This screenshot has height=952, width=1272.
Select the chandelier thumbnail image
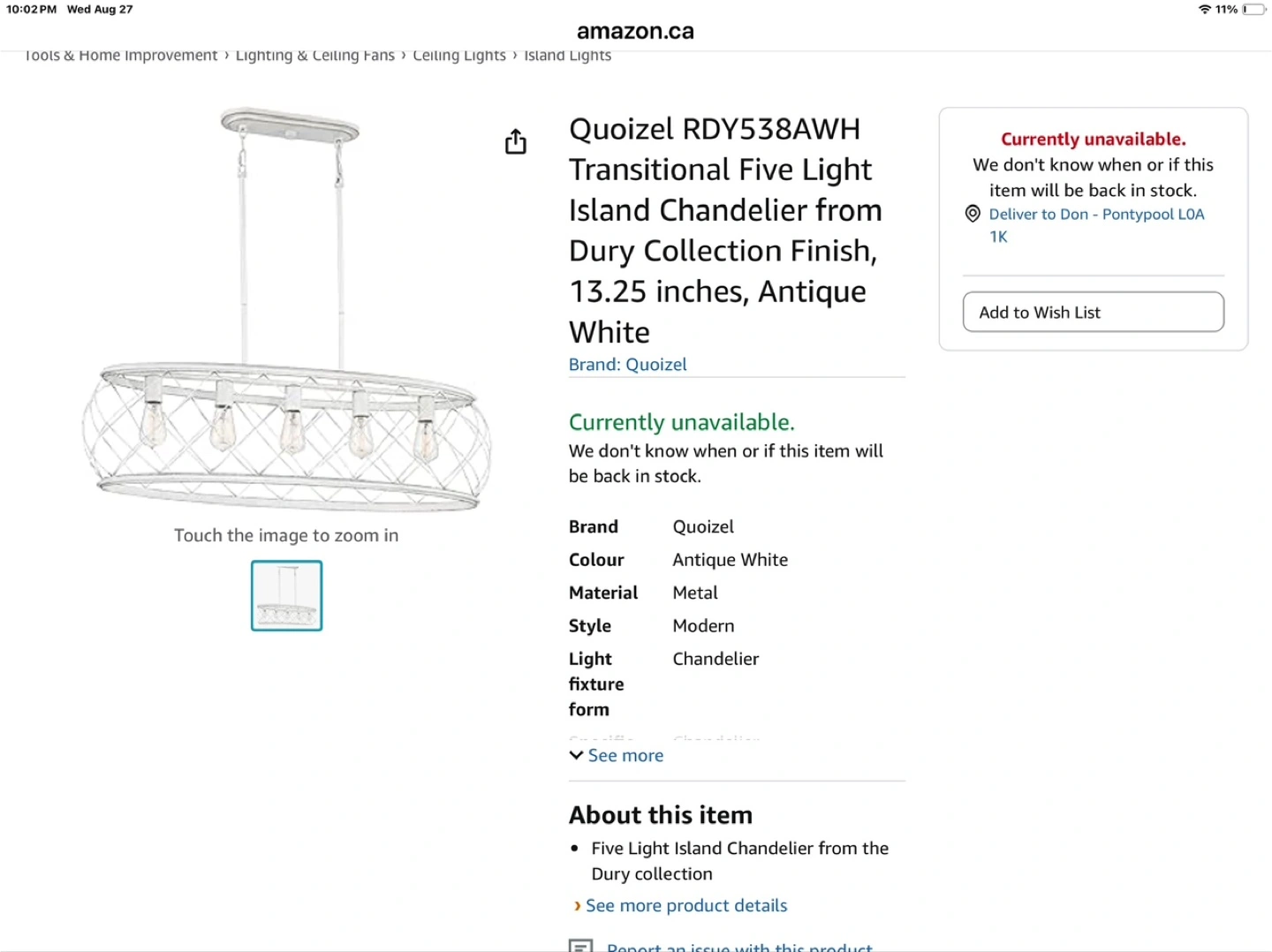[x=286, y=595]
